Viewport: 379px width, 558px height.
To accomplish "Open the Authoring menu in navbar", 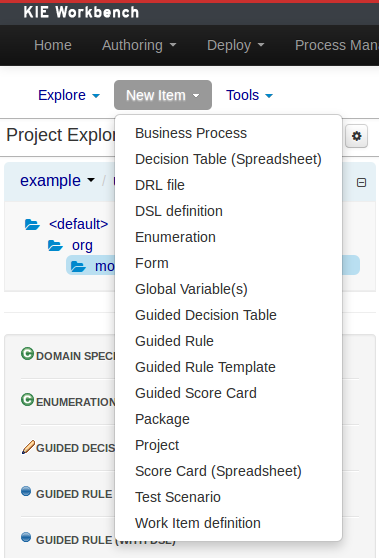I will click(139, 45).
